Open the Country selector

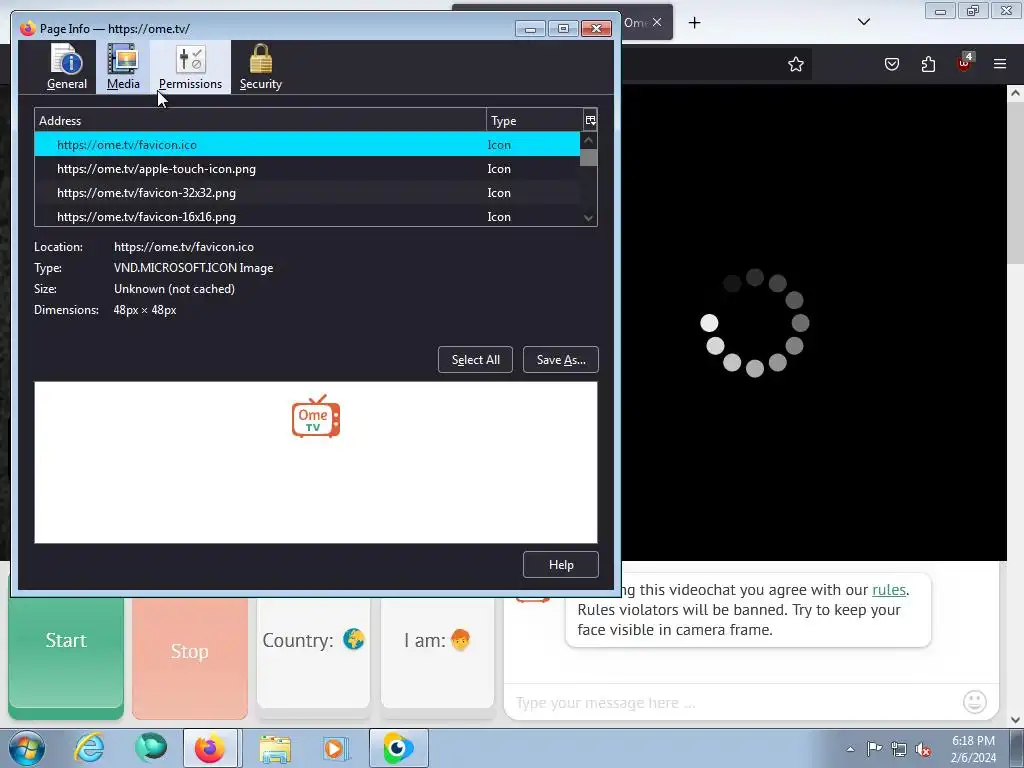pyautogui.click(x=313, y=653)
